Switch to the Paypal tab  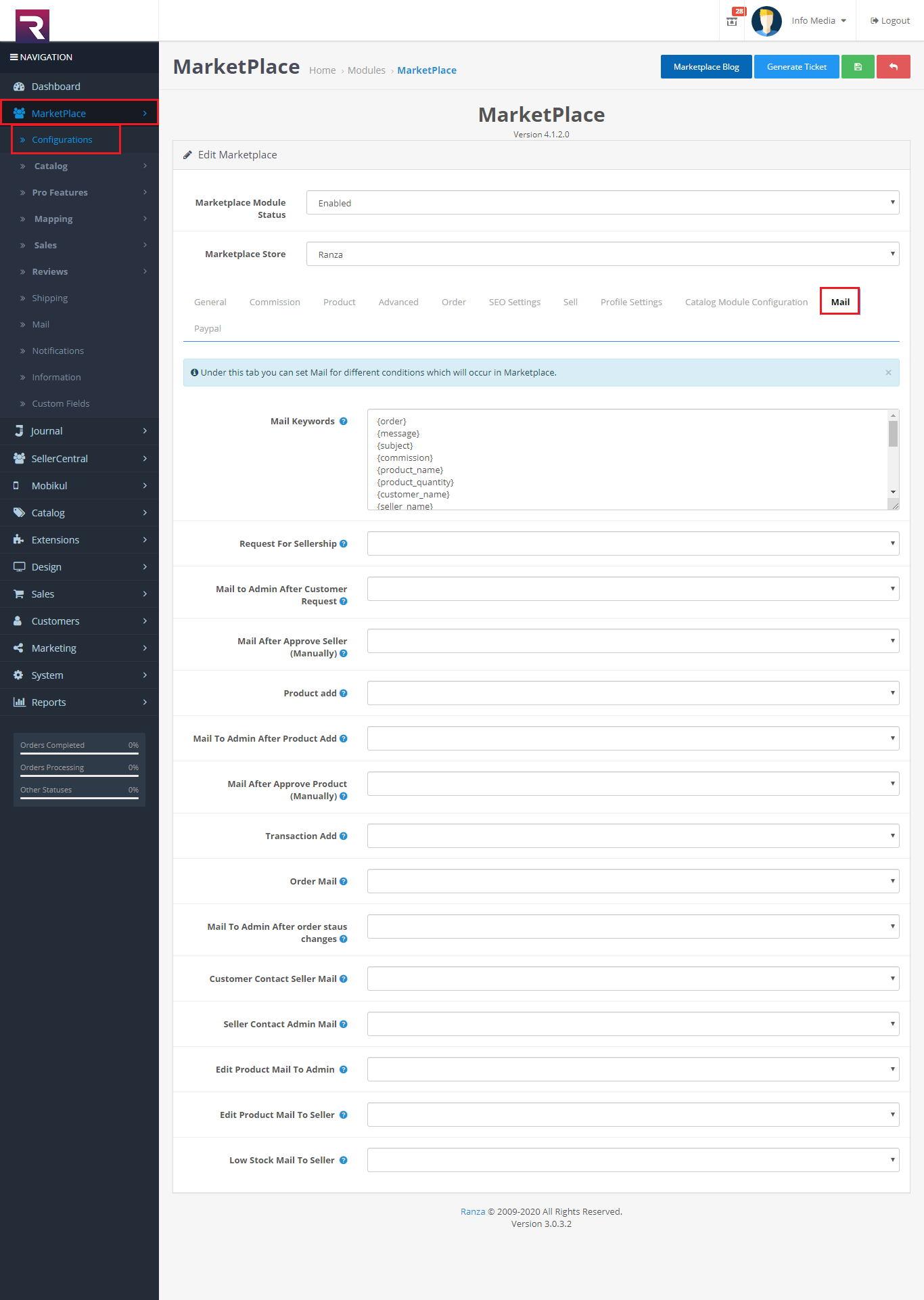tap(208, 329)
